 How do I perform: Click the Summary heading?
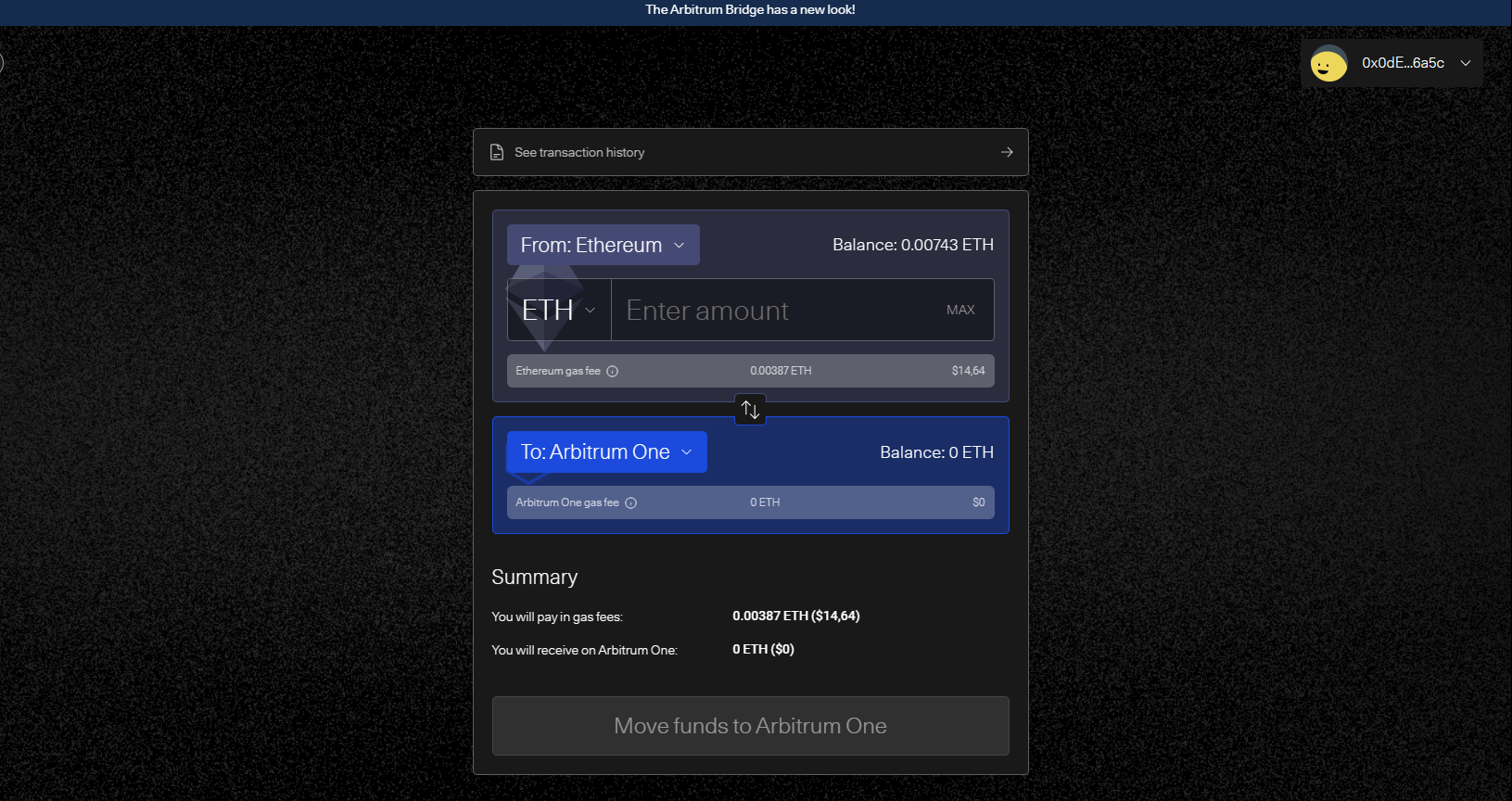point(534,577)
